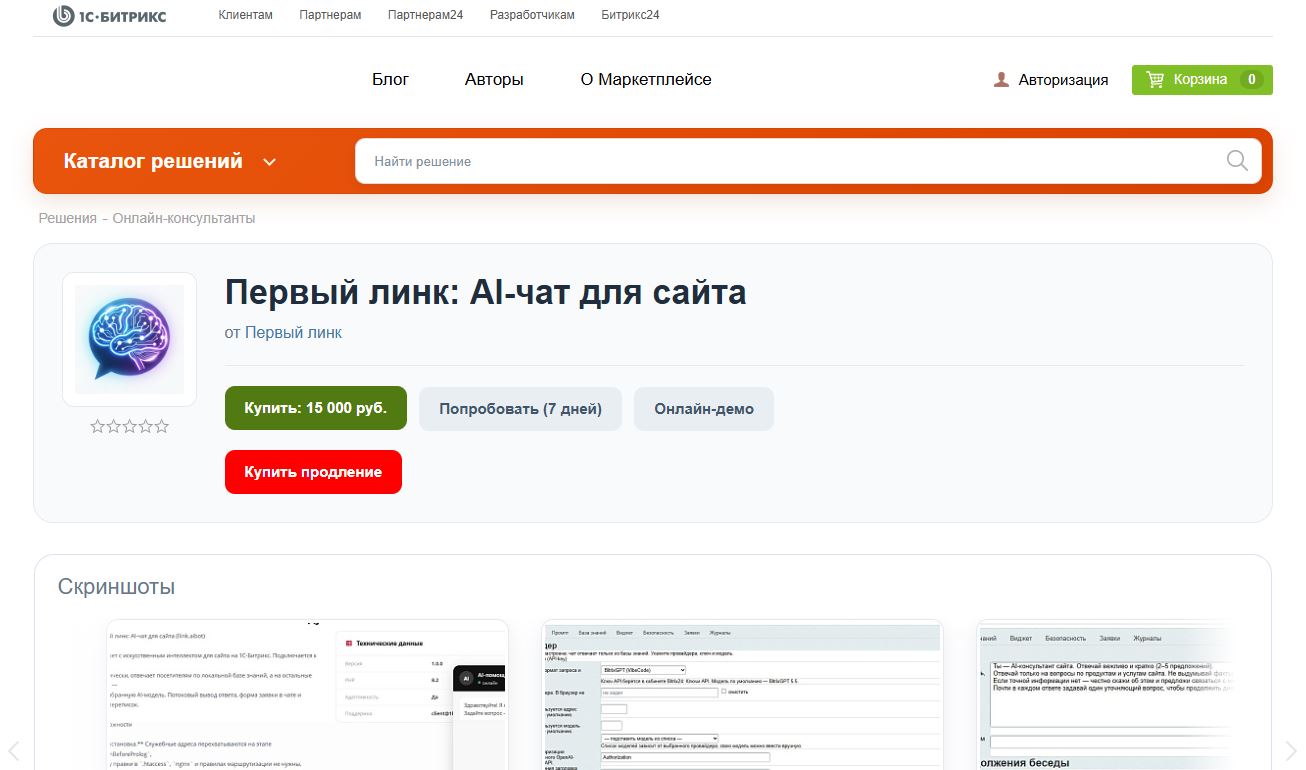Click the Онлайн-консультанты breadcrumb link

point(184,218)
